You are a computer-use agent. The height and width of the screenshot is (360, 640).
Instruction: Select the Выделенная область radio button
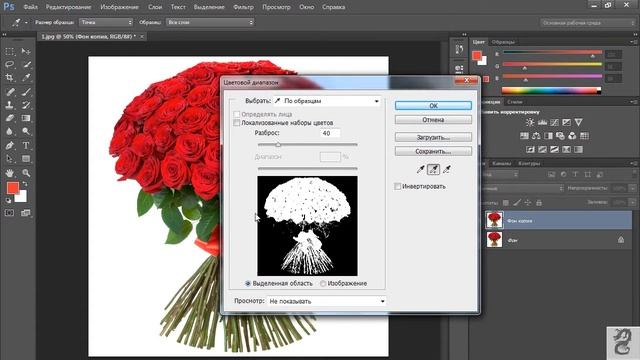click(x=247, y=283)
